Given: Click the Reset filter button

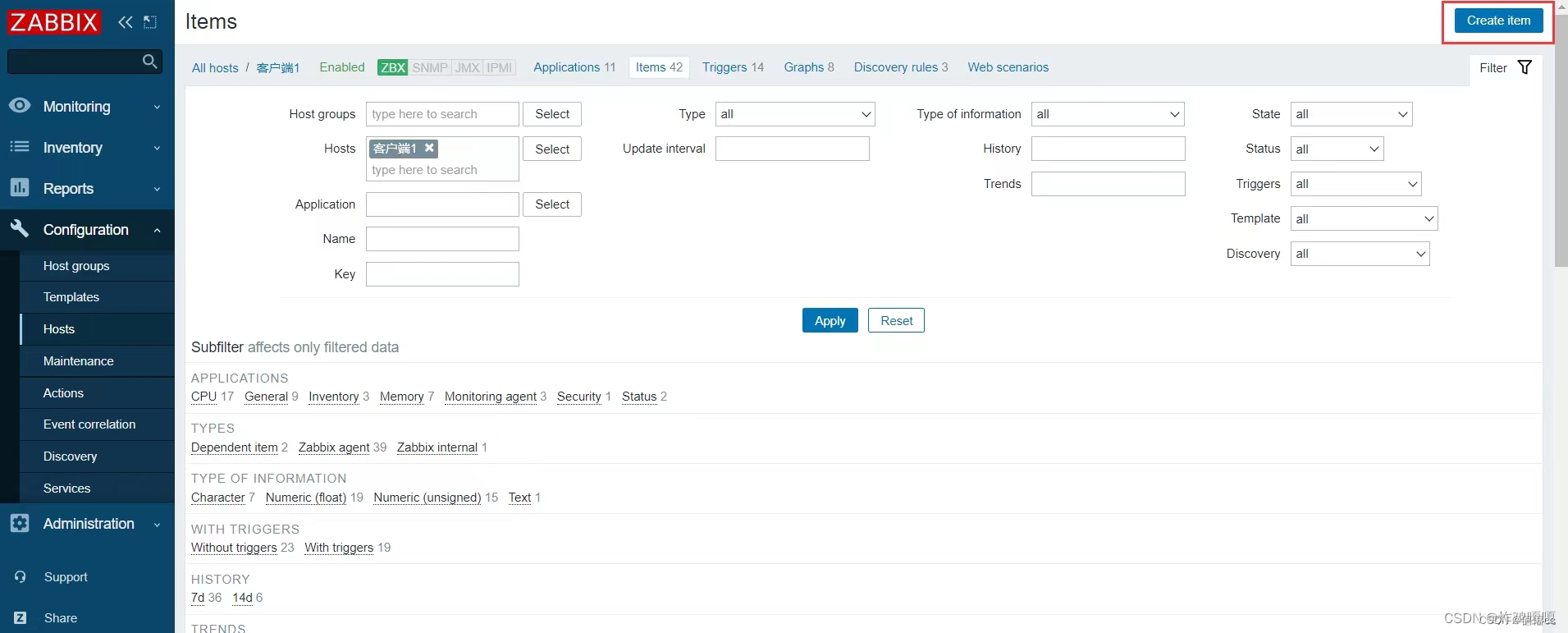Looking at the screenshot, I should 896,320.
